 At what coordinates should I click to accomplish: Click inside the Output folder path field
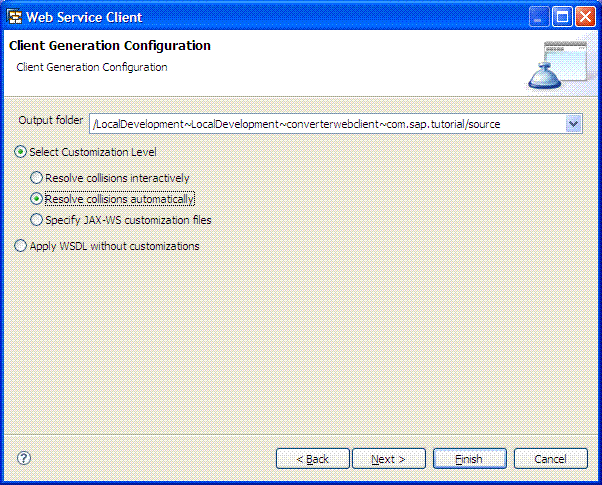pos(320,124)
